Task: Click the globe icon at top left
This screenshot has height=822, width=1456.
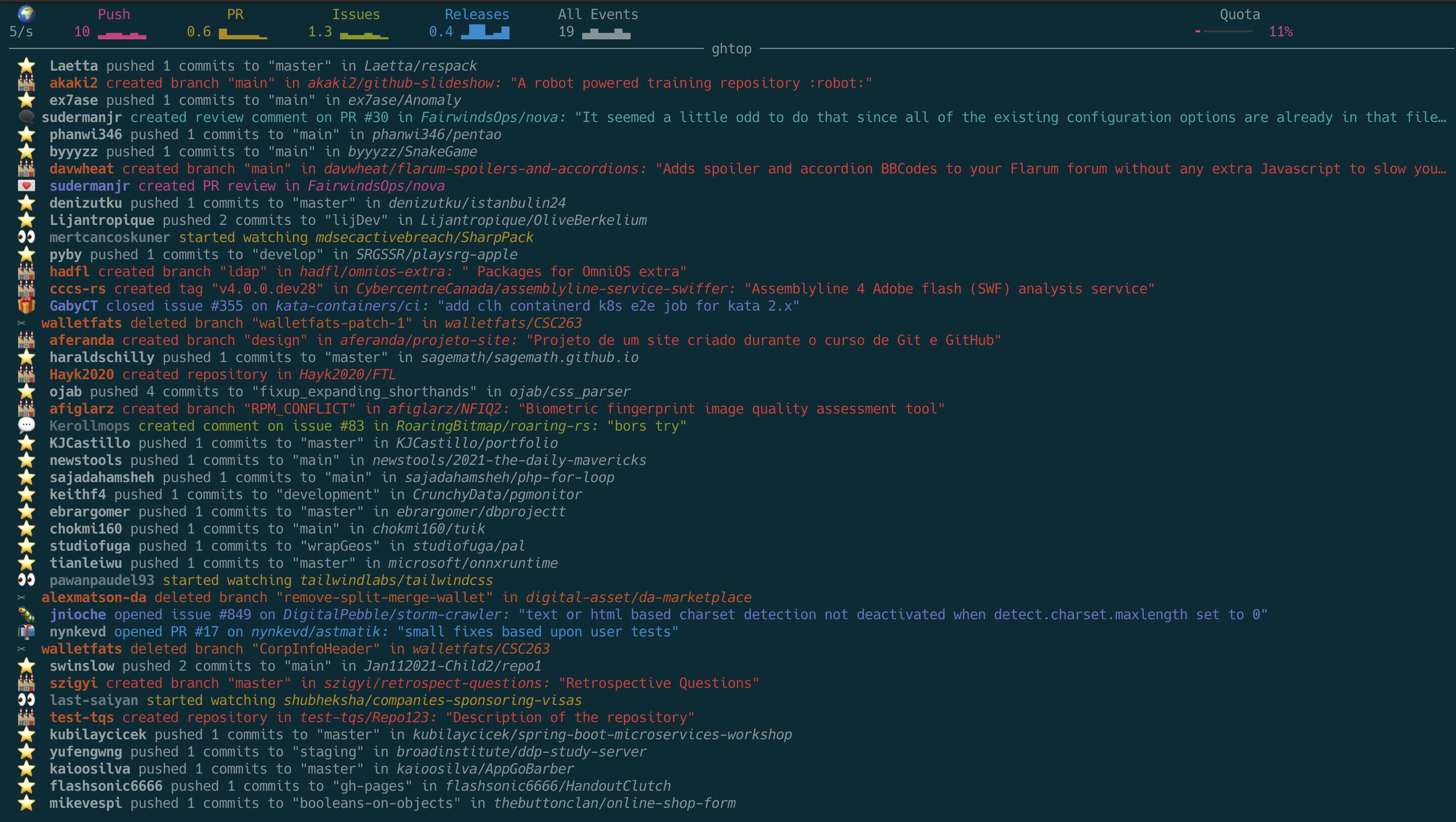Action: [x=26, y=14]
